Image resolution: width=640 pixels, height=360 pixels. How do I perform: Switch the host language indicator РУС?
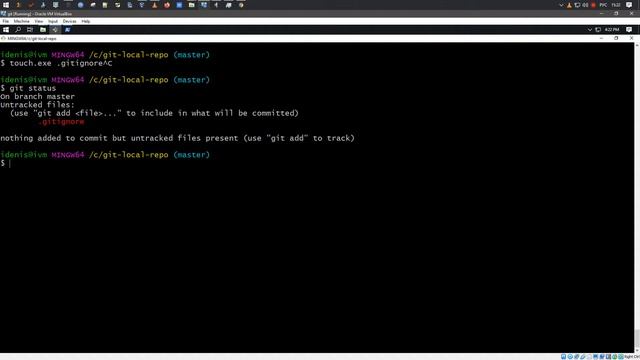pos(603,5)
